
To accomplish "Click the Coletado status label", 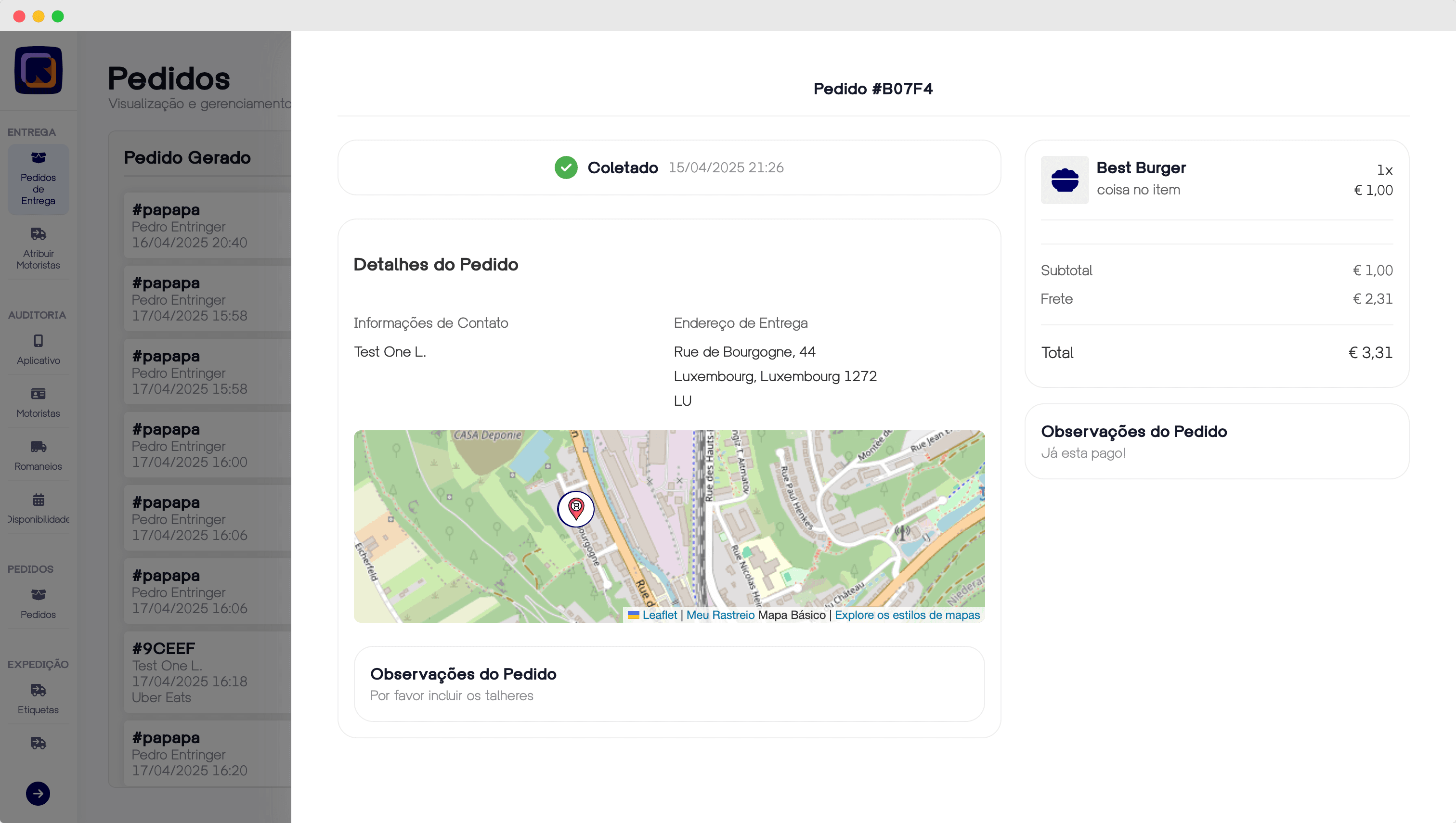I will (623, 168).
